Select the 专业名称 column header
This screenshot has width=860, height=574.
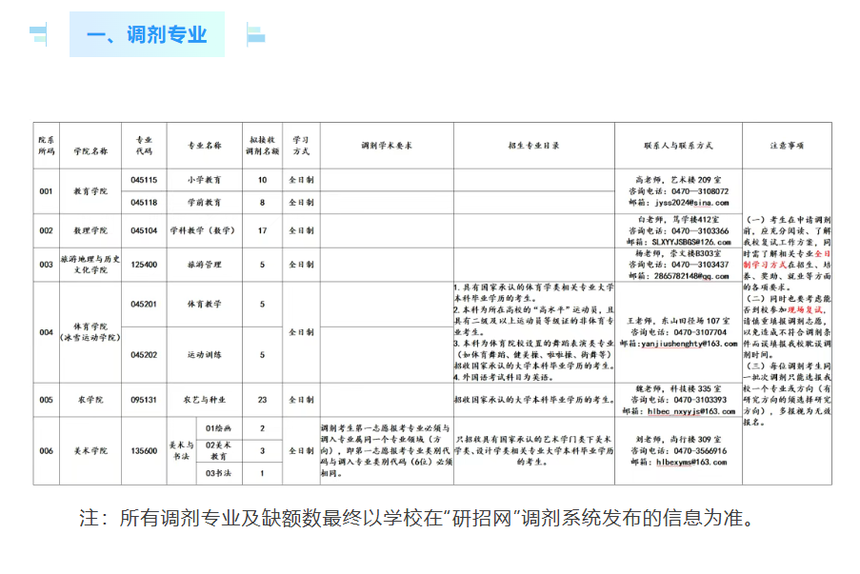point(204,146)
